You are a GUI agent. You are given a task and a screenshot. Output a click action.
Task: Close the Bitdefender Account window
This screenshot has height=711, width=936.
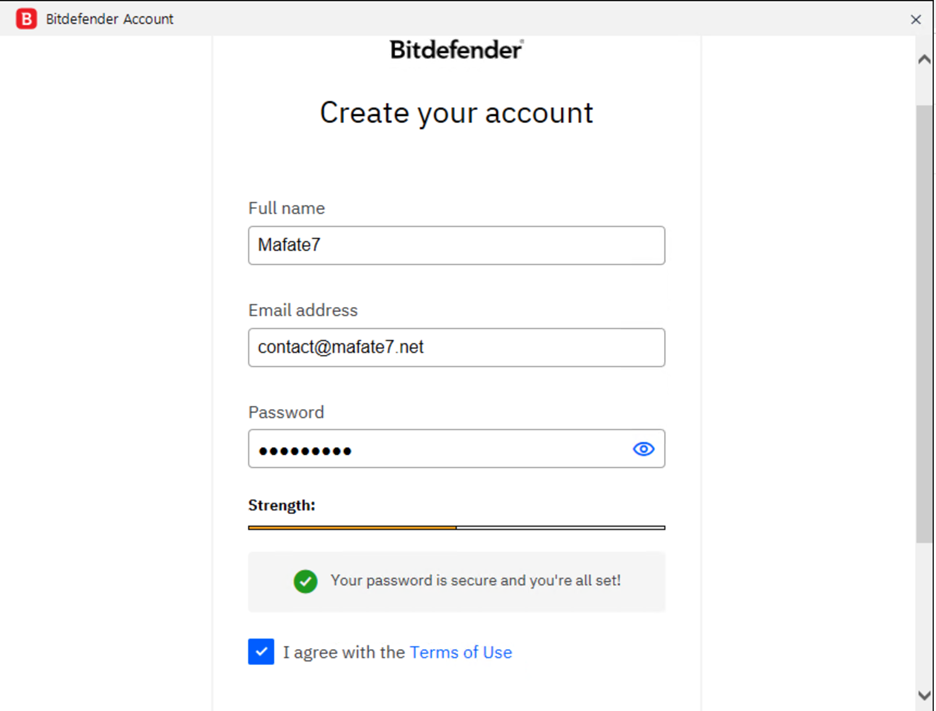pos(916,20)
